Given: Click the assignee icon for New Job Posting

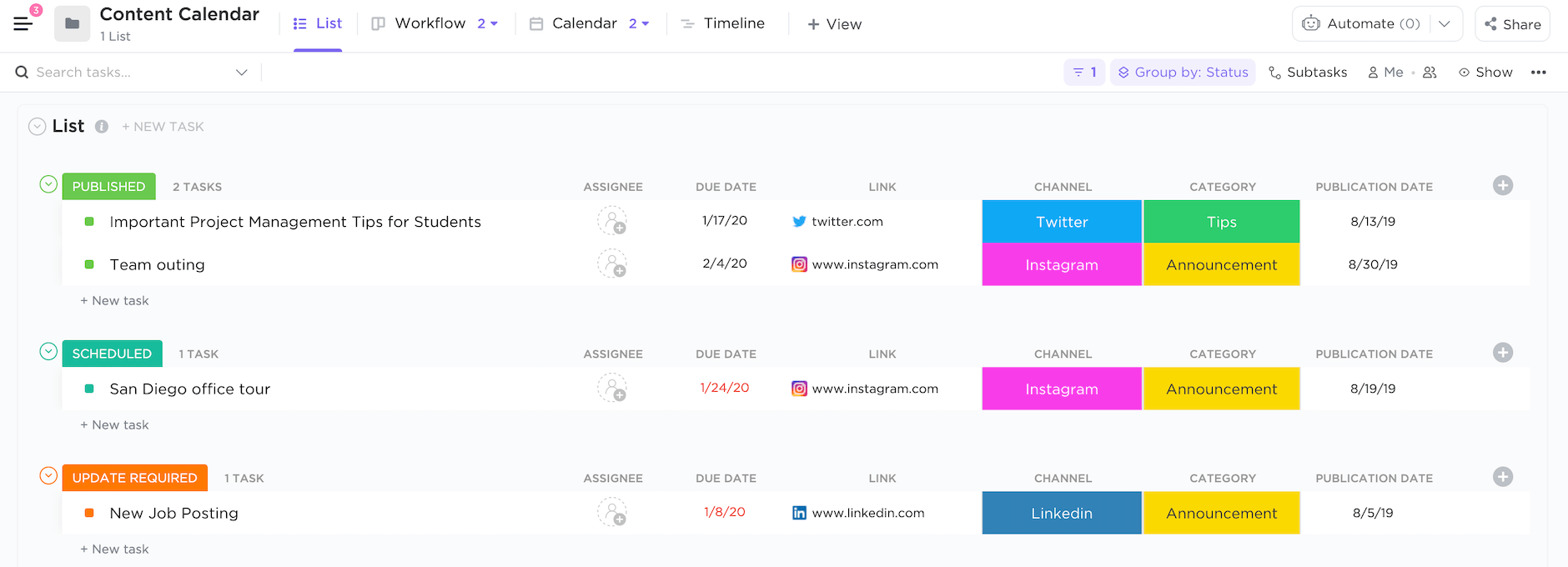Looking at the screenshot, I should point(612,513).
